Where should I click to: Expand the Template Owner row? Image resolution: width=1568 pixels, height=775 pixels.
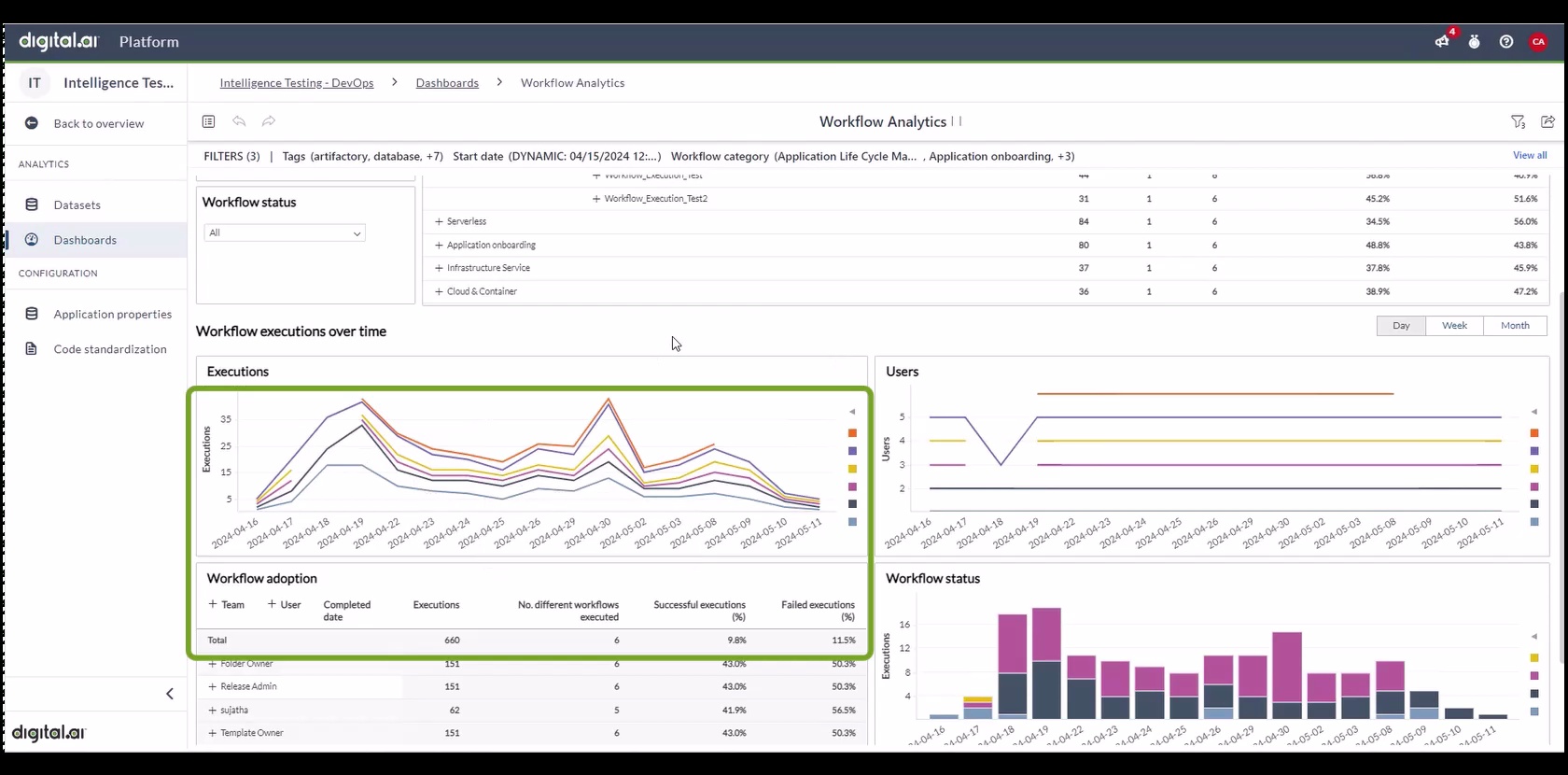tap(213, 733)
